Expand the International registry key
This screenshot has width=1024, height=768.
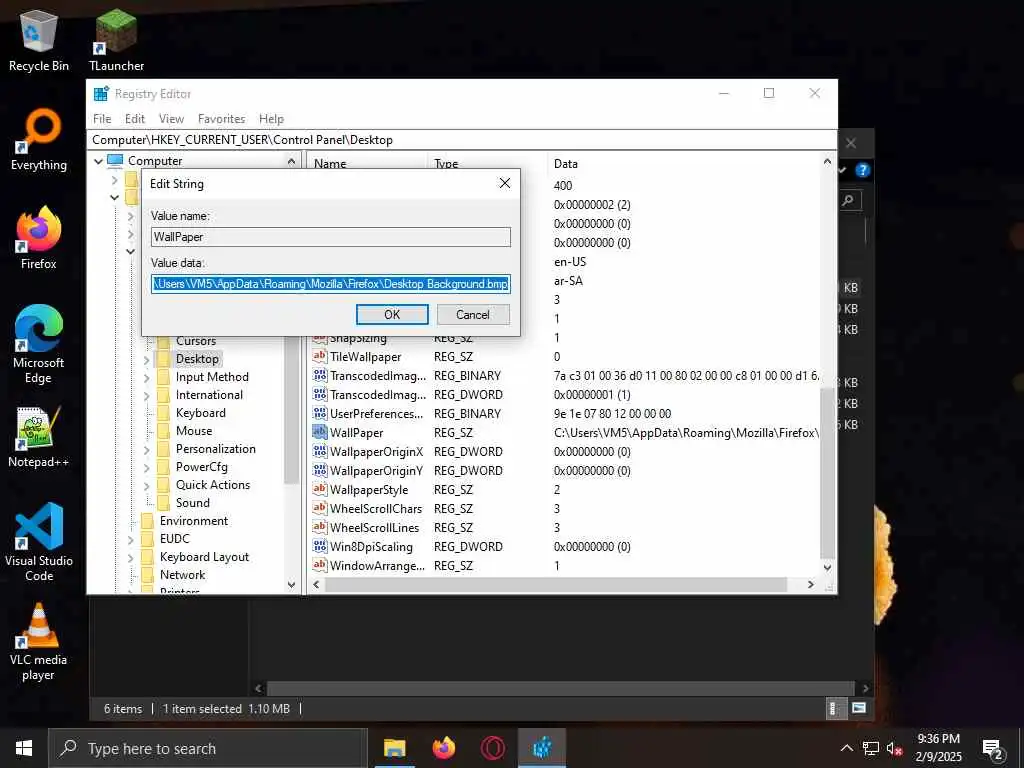pyautogui.click(x=146, y=395)
